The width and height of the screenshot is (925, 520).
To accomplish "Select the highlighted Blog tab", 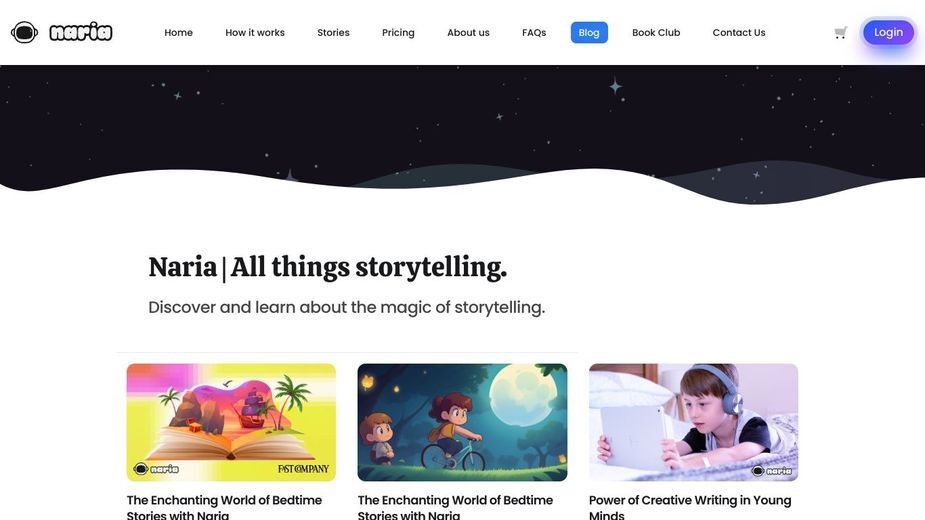I will 589,32.
